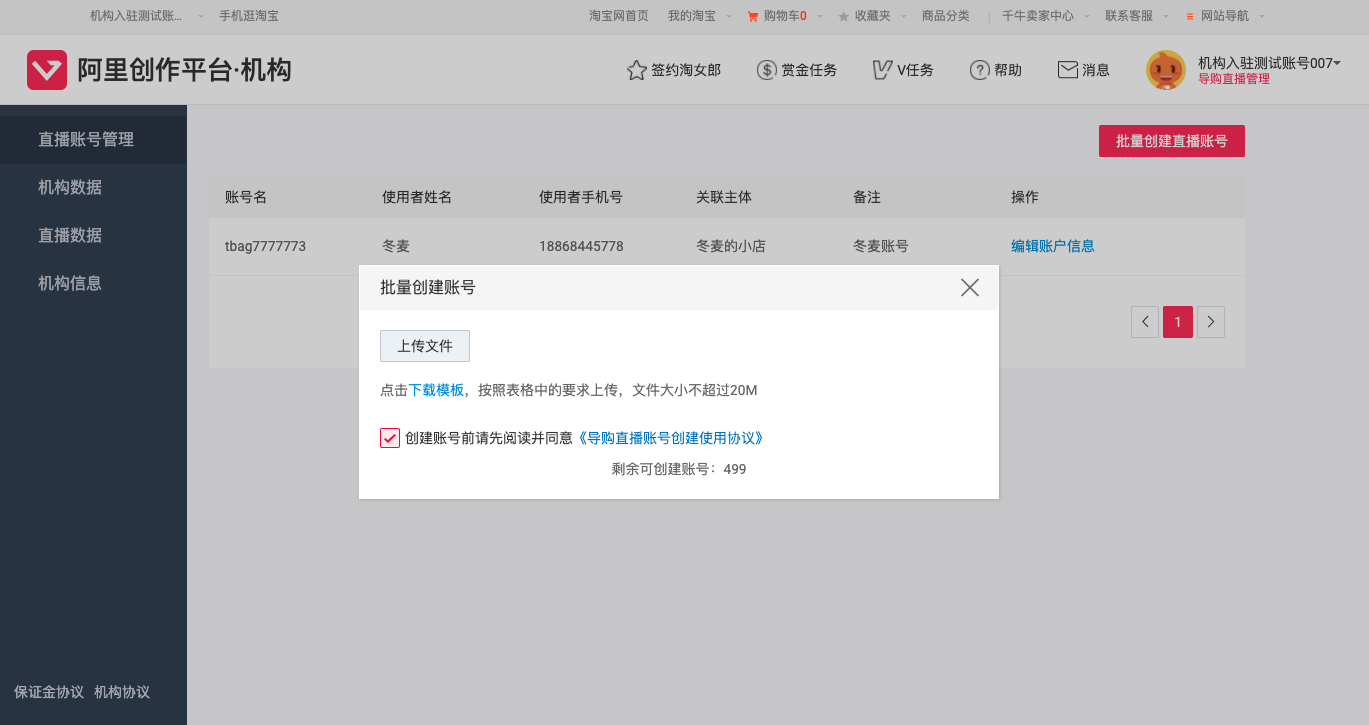Click 剩余可创建账号：499 text

pos(679,469)
